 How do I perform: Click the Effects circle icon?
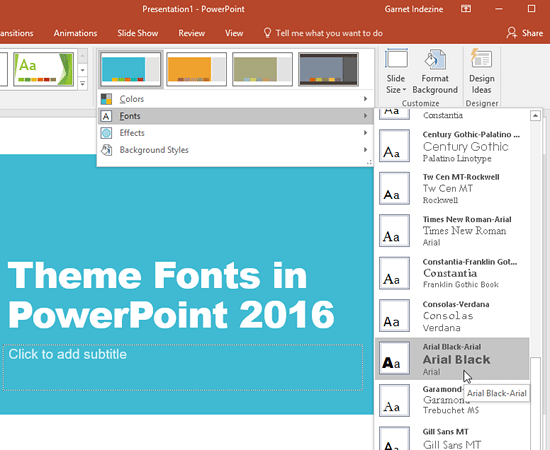[x=106, y=133]
